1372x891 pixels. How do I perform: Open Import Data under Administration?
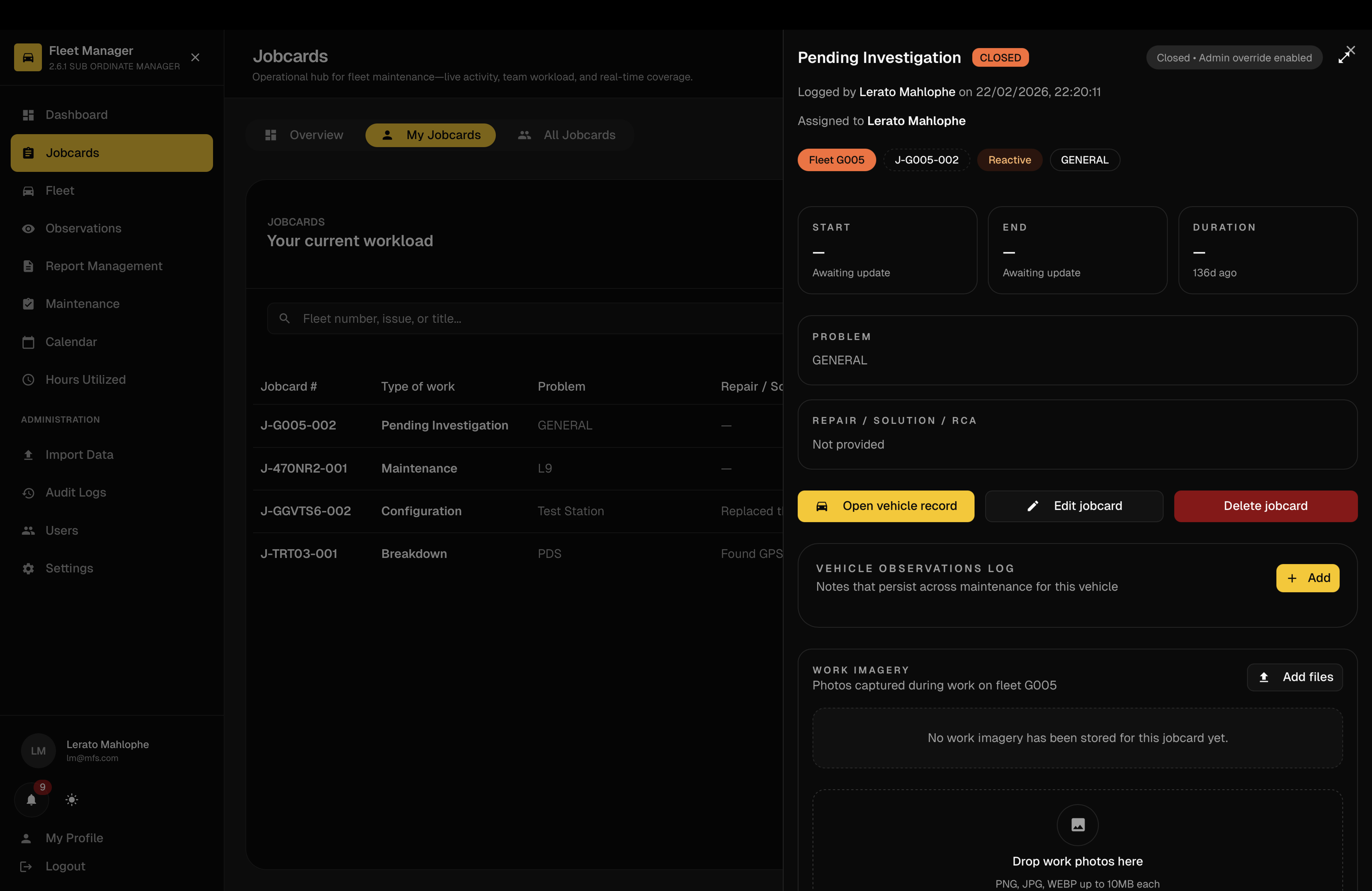click(112, 455)
